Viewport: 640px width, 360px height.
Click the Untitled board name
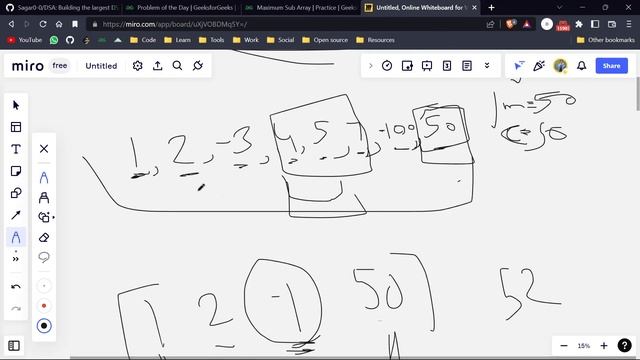tap(101, 66)
